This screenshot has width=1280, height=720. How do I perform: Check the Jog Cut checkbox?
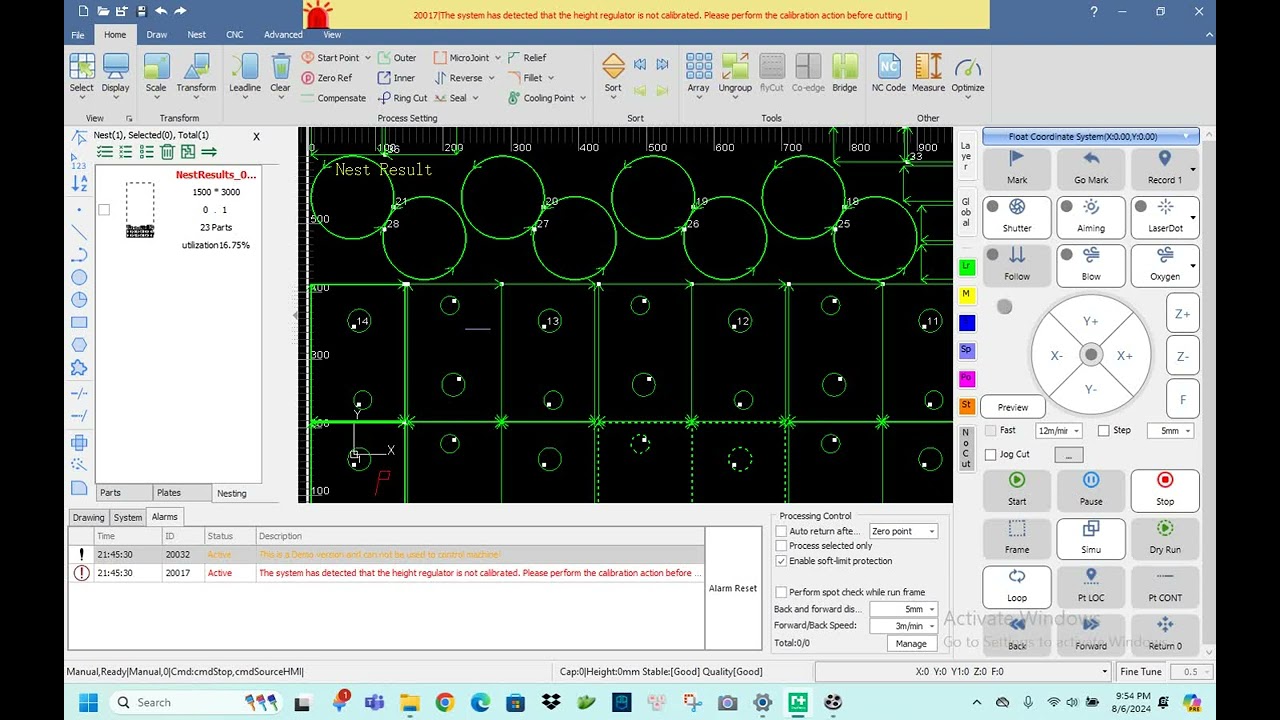[x=990, y=455]
